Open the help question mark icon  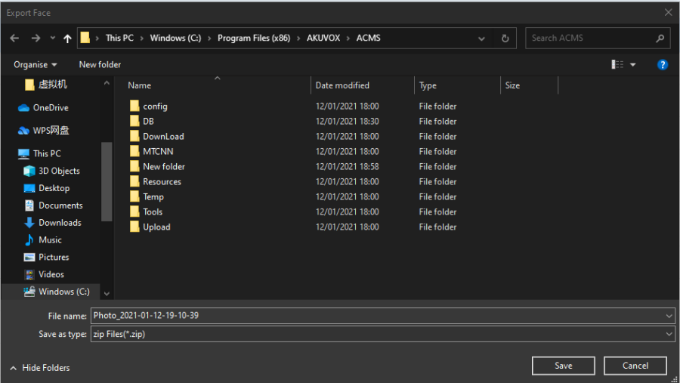pyautogui.click(x=662, y=65)
